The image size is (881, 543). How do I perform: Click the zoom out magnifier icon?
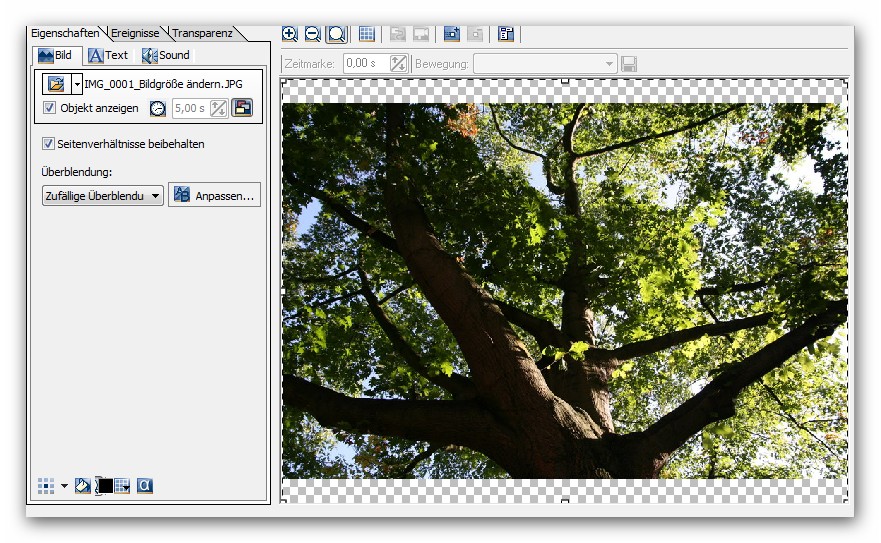tap(312, 34)
